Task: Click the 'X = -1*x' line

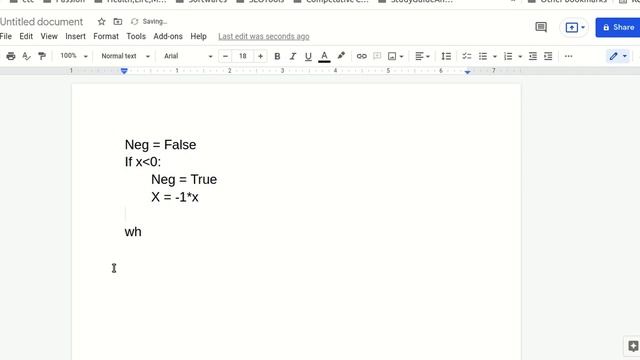Action: (x=175, y=197)
